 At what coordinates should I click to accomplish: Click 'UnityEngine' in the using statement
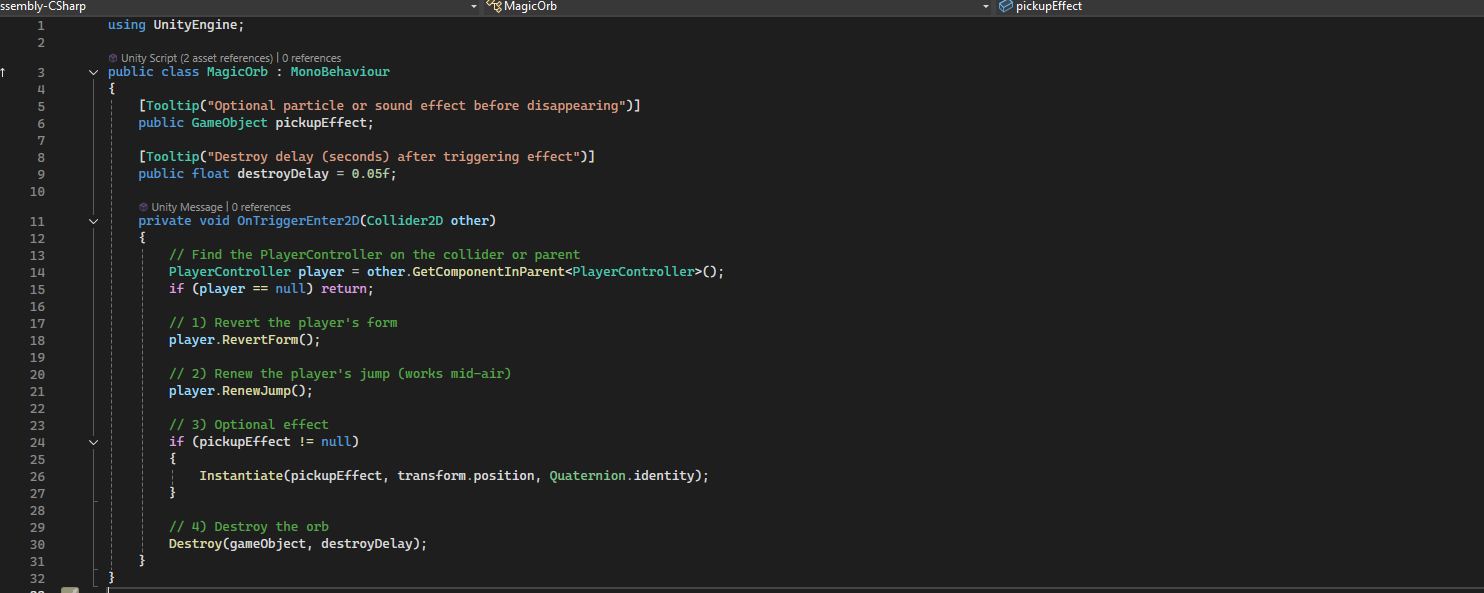(x=195, y=24)
